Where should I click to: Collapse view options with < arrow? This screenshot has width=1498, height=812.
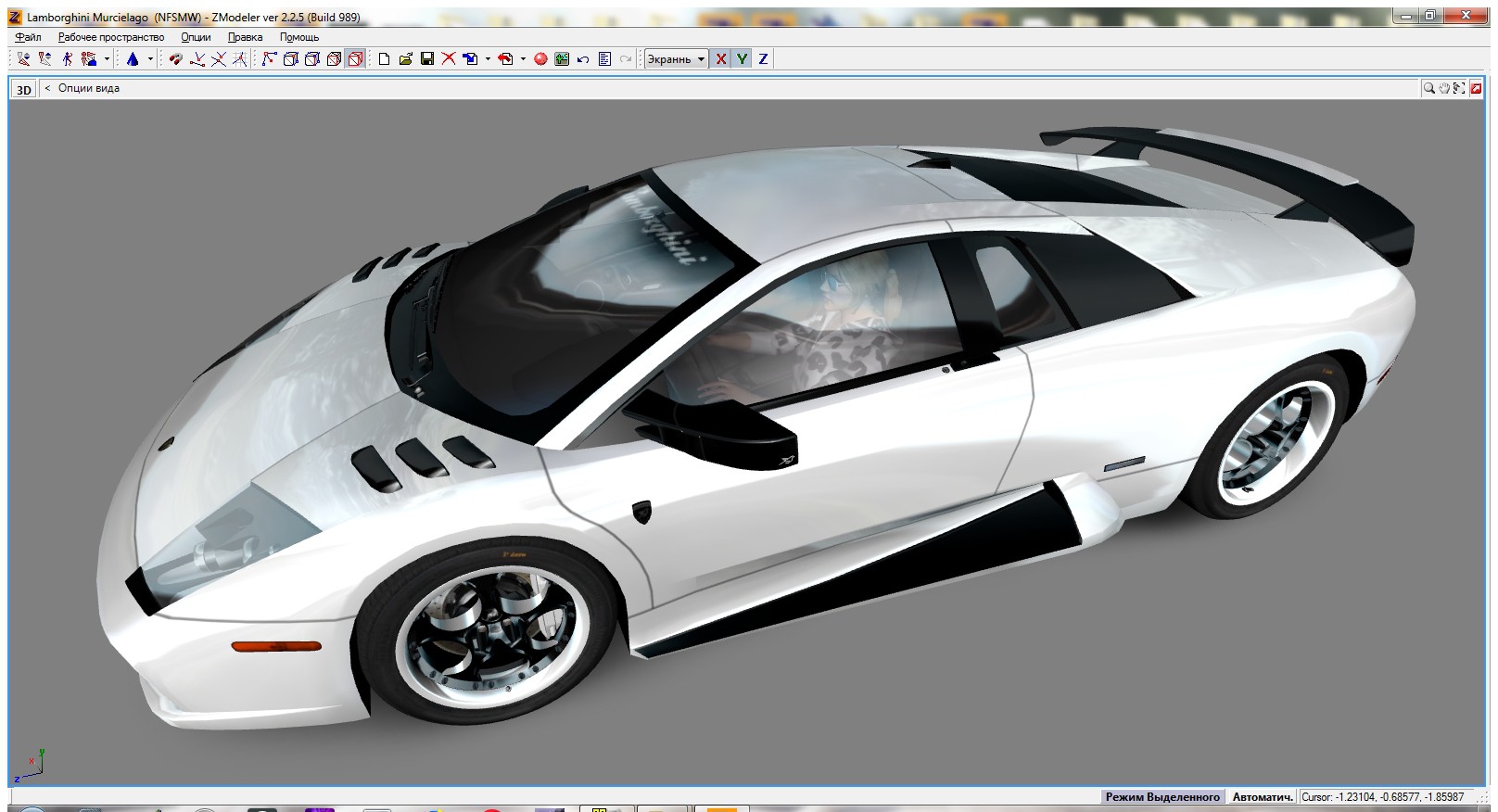click(x=47, y=88)
